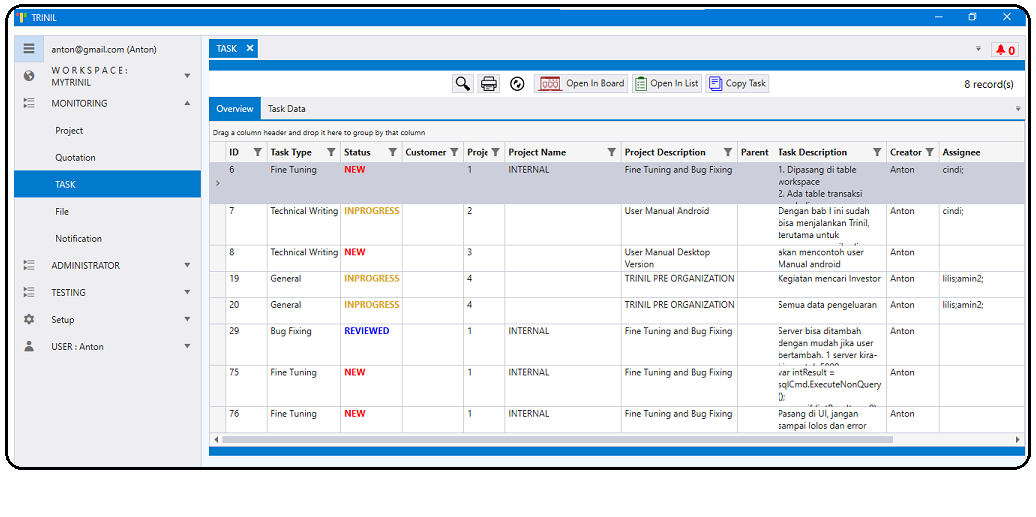
Task: Open the Status column filter icon
Action: click(x=392, y=153)
